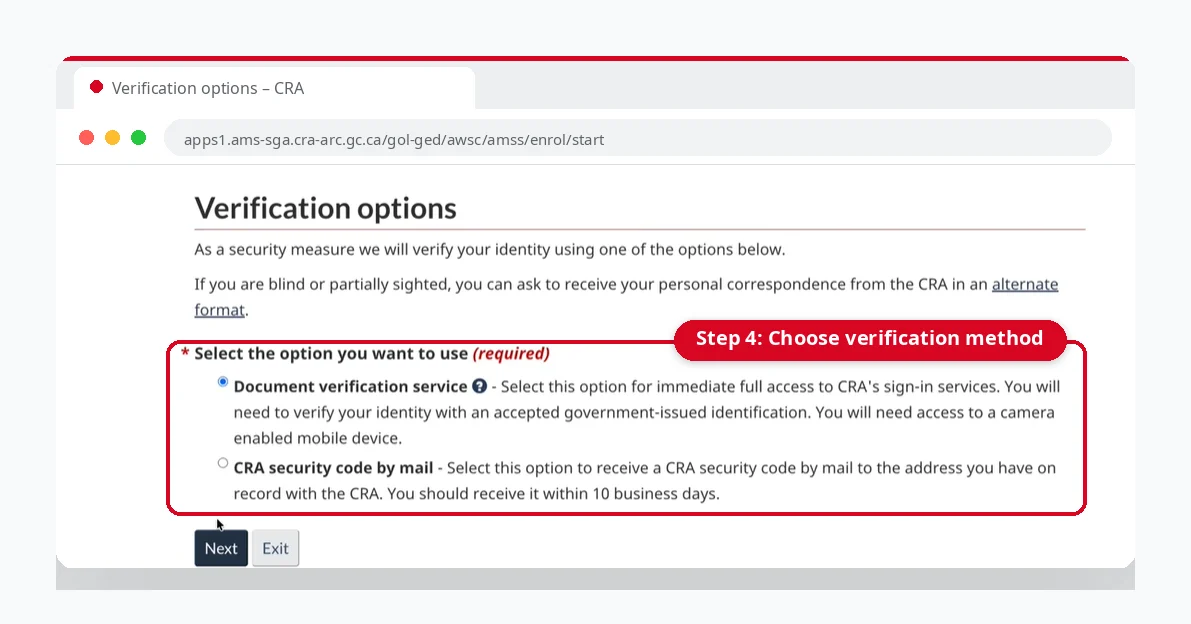Select CRA security code by mail radio

[223, 463]
